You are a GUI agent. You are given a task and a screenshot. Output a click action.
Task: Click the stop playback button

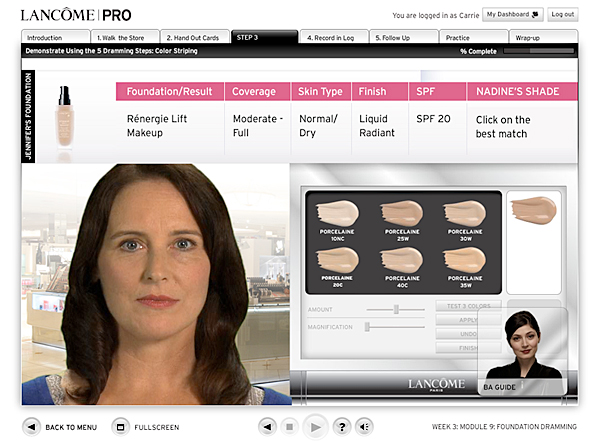click(x=290, y=427)
